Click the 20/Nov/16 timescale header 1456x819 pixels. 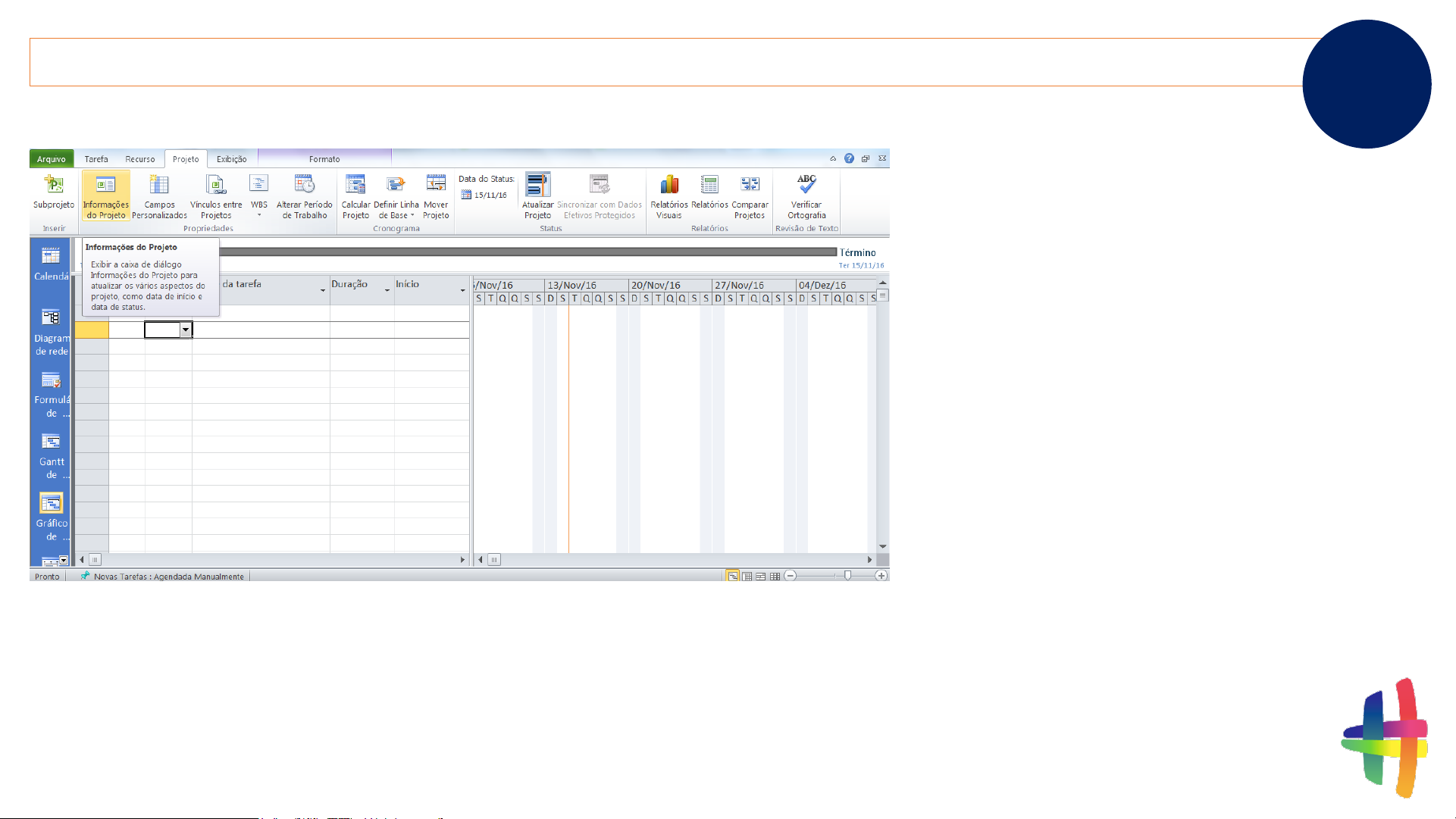click(x=670, y=285)
